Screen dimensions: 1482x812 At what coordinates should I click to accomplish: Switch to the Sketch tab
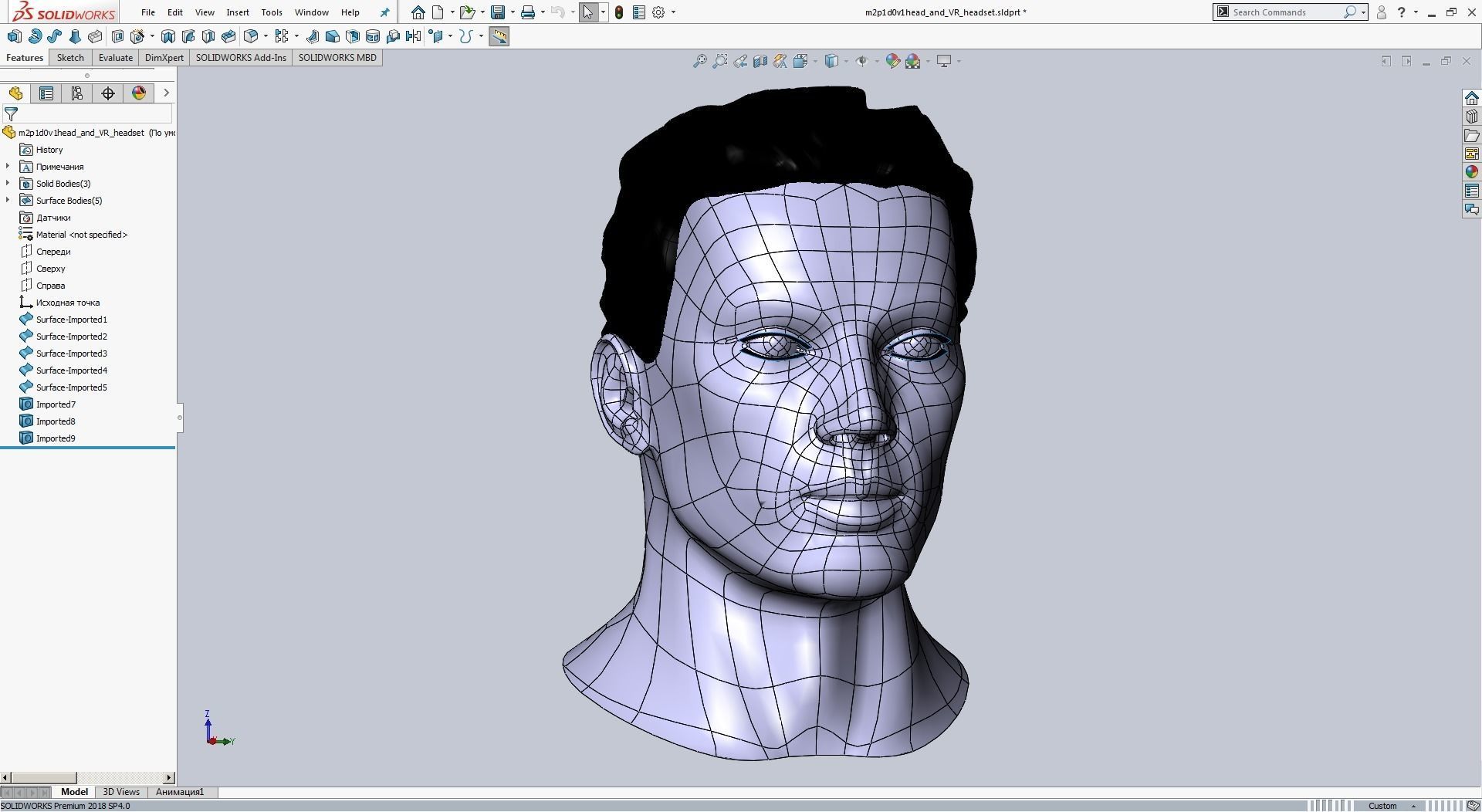pyautogui.click(x=70, y=58)
